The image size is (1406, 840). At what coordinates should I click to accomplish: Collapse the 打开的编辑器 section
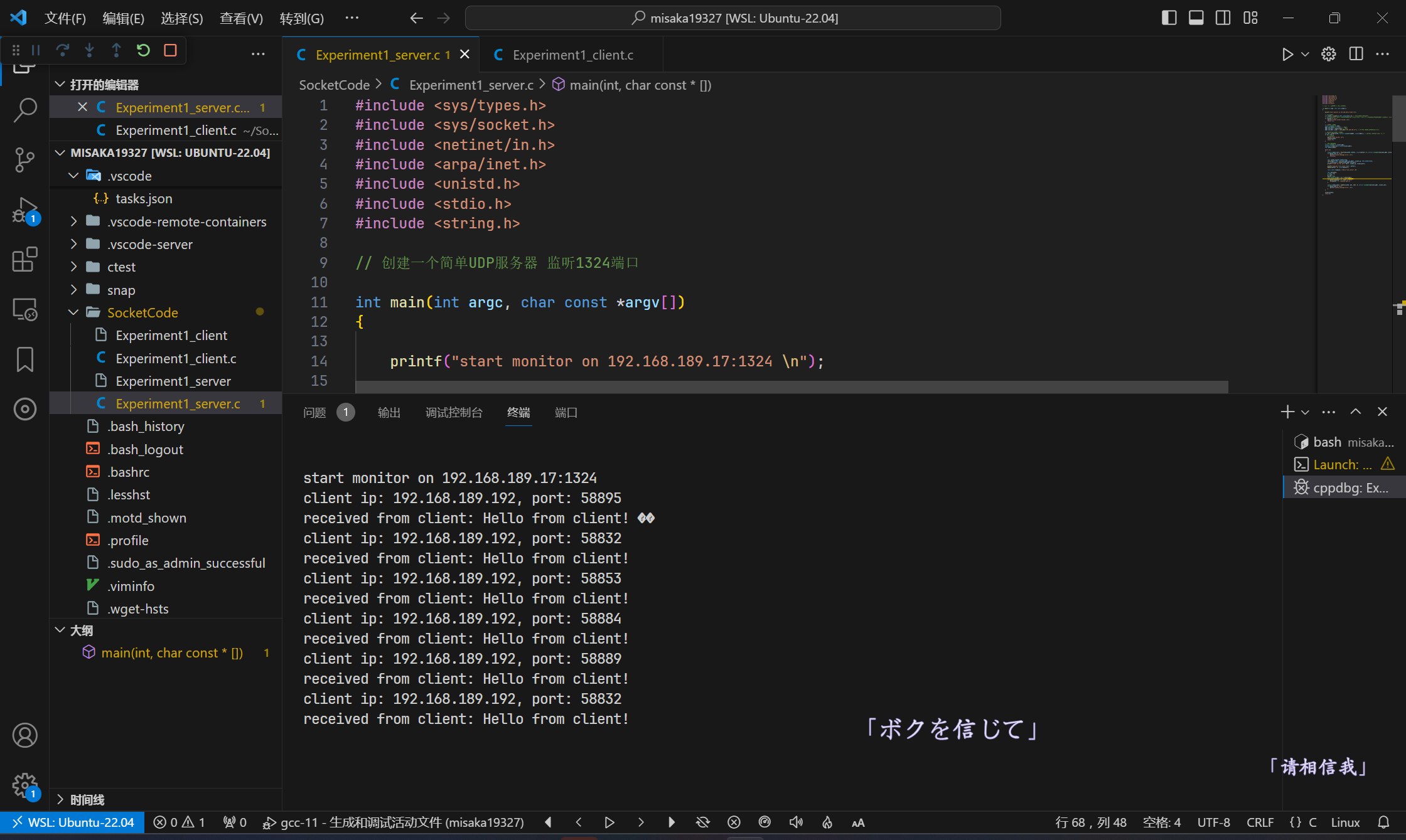166,84
